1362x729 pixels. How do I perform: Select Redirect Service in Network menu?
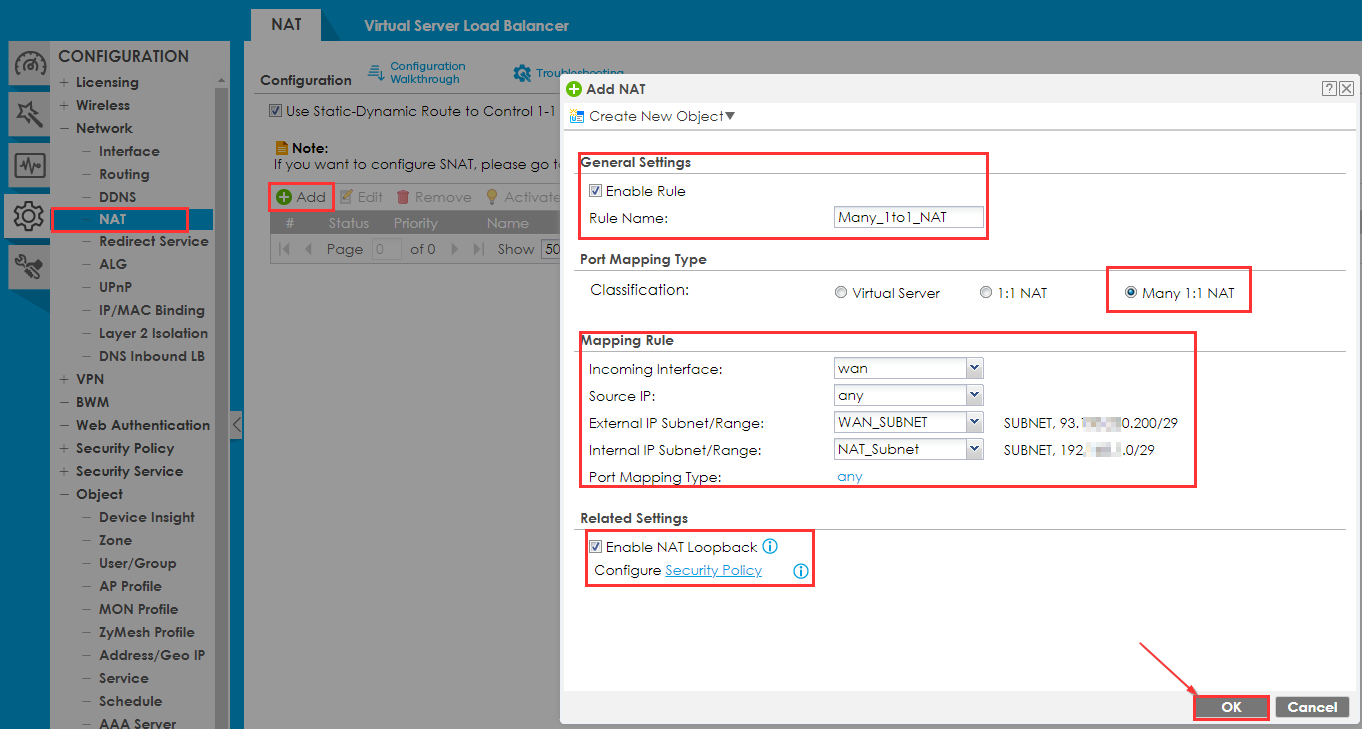tap(153, 241)
